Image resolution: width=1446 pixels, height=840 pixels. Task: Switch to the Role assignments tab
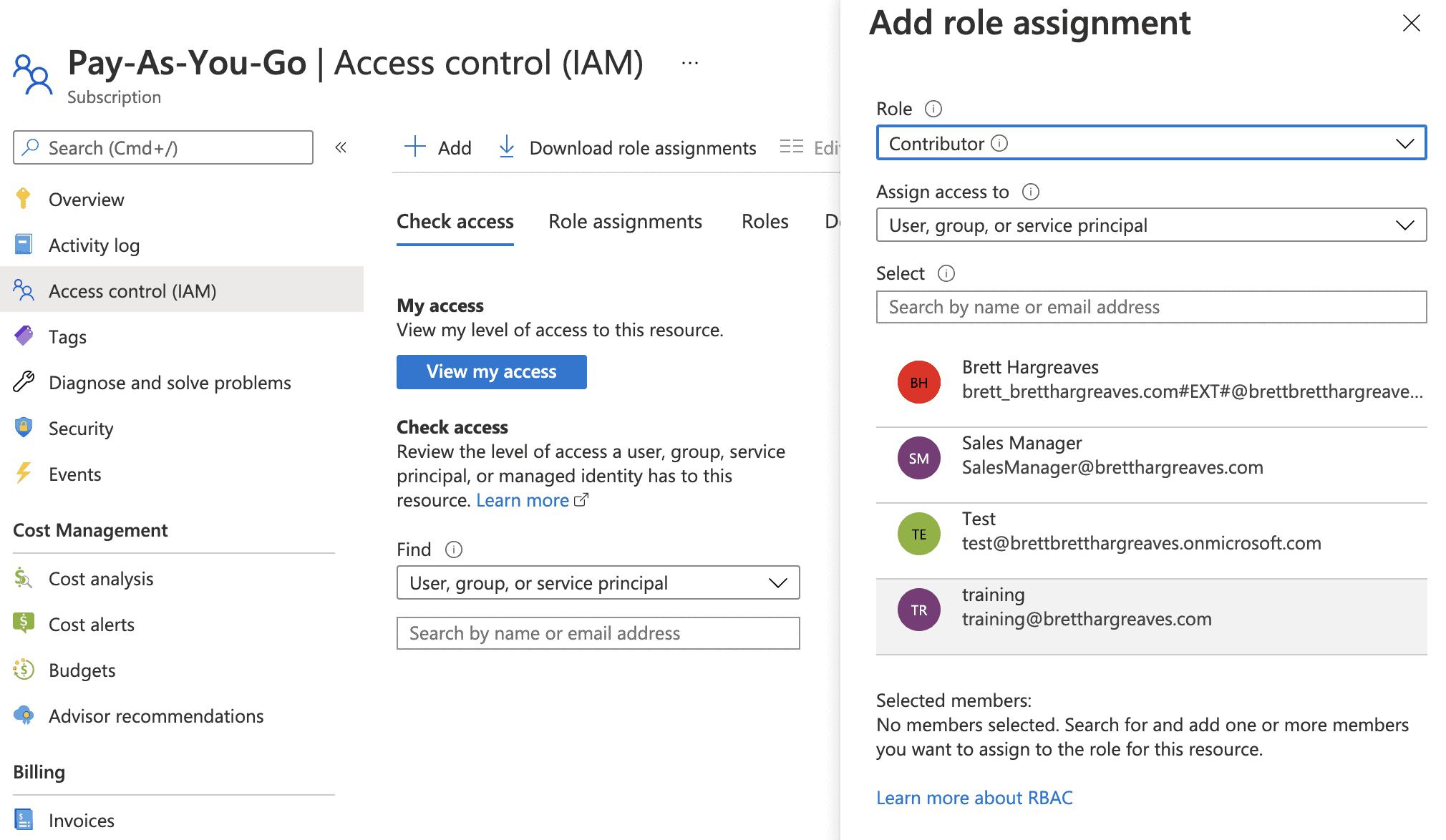(625, 222)
